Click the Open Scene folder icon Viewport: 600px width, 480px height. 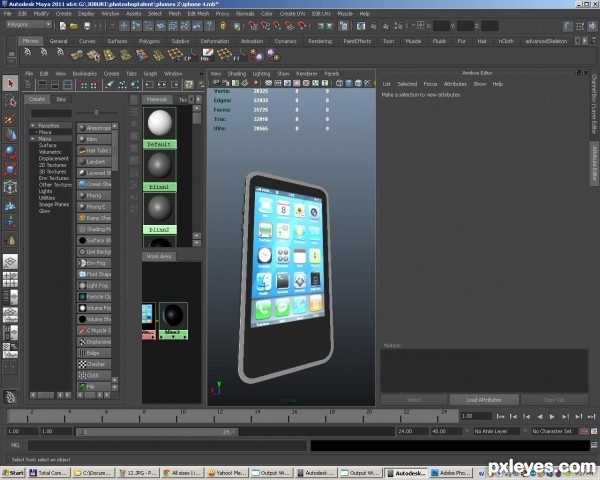click(74, 26)
